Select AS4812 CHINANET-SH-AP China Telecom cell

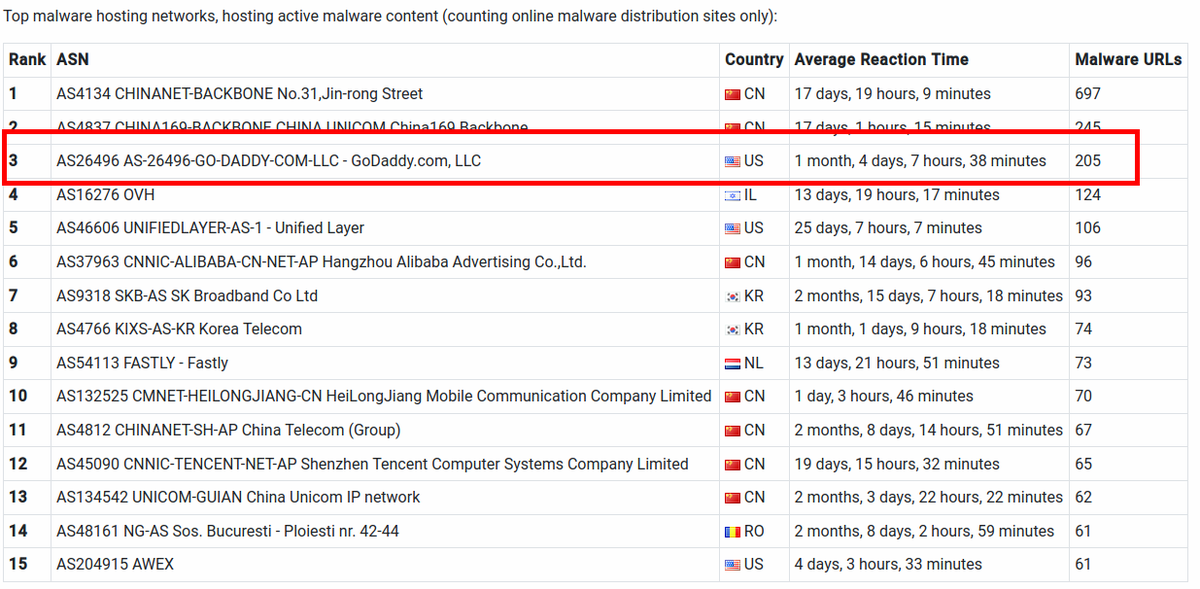point(385,430)
